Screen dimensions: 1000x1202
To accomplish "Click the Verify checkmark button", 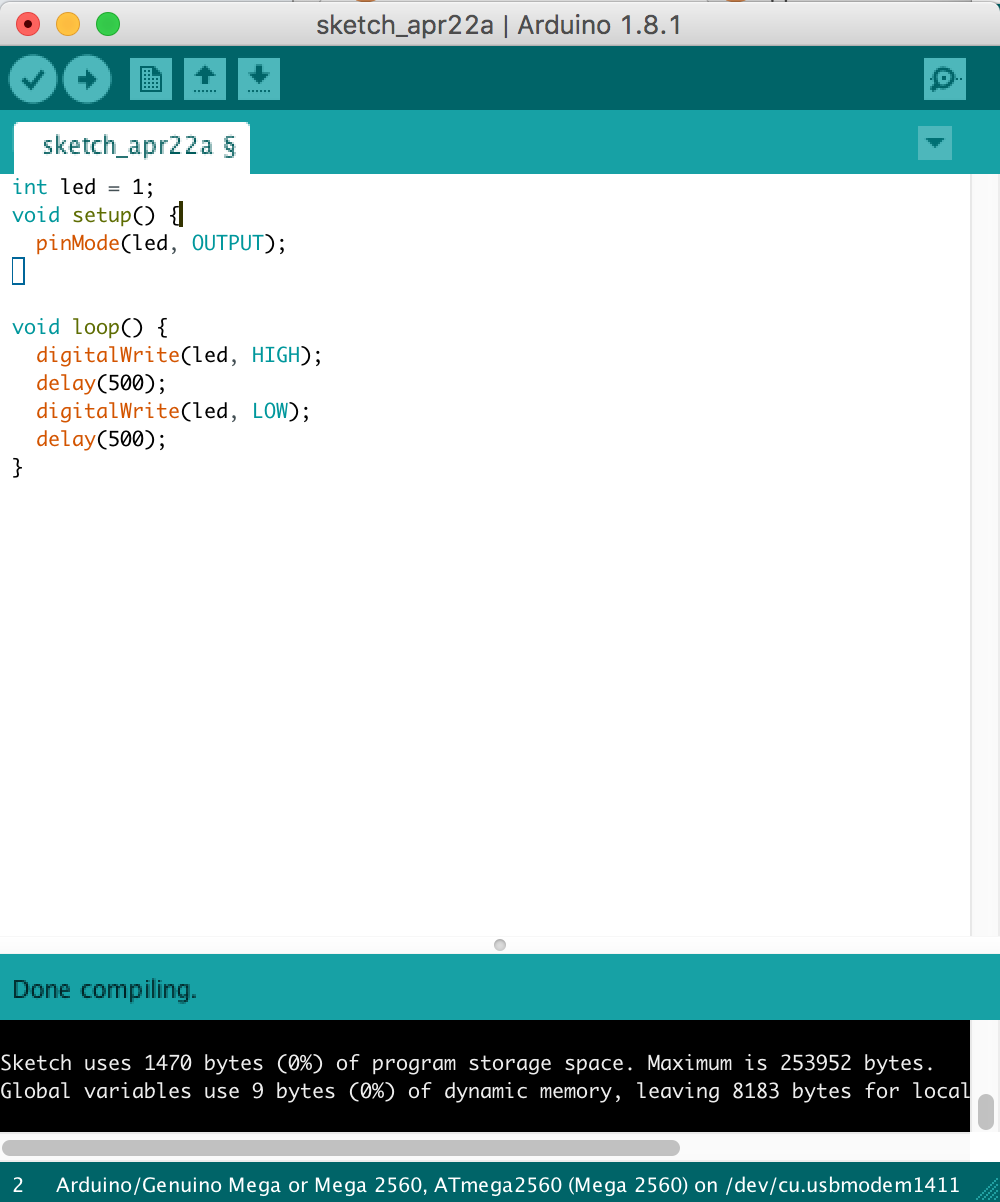I will click(x=33, y=80).
